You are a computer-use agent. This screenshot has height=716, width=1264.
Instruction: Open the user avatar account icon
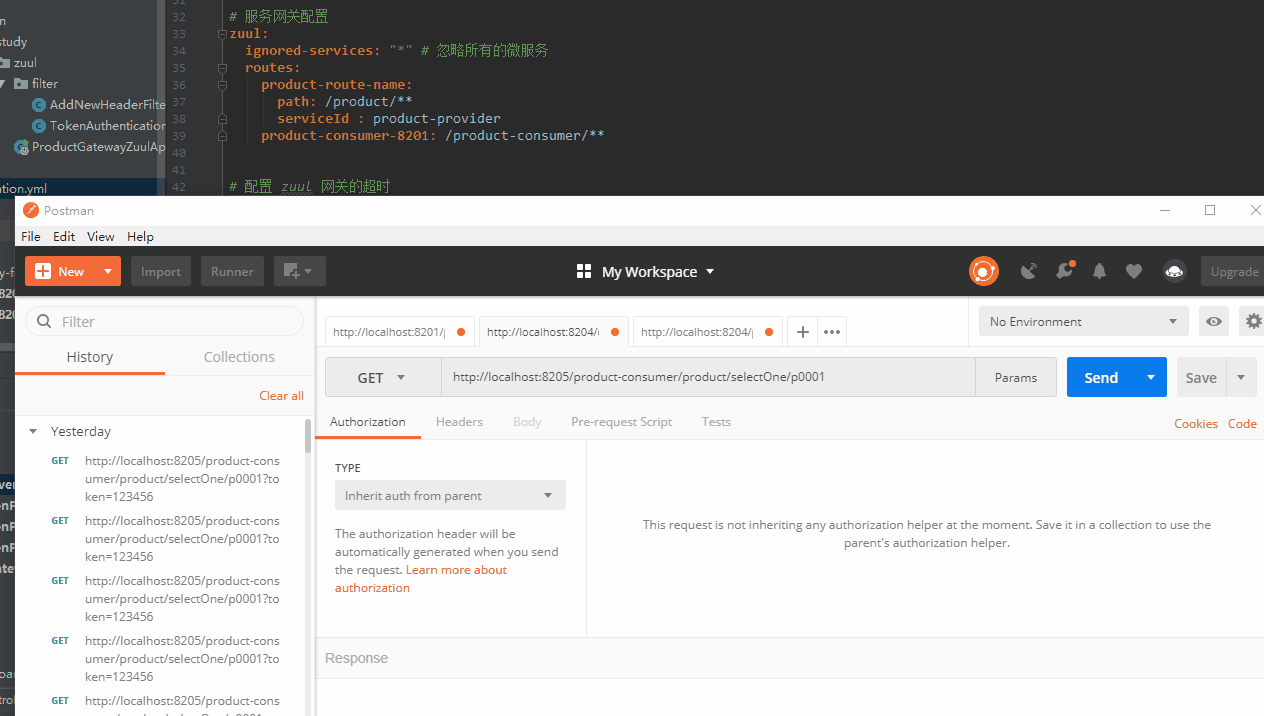pyautogui.click(x=1174, y=271)
